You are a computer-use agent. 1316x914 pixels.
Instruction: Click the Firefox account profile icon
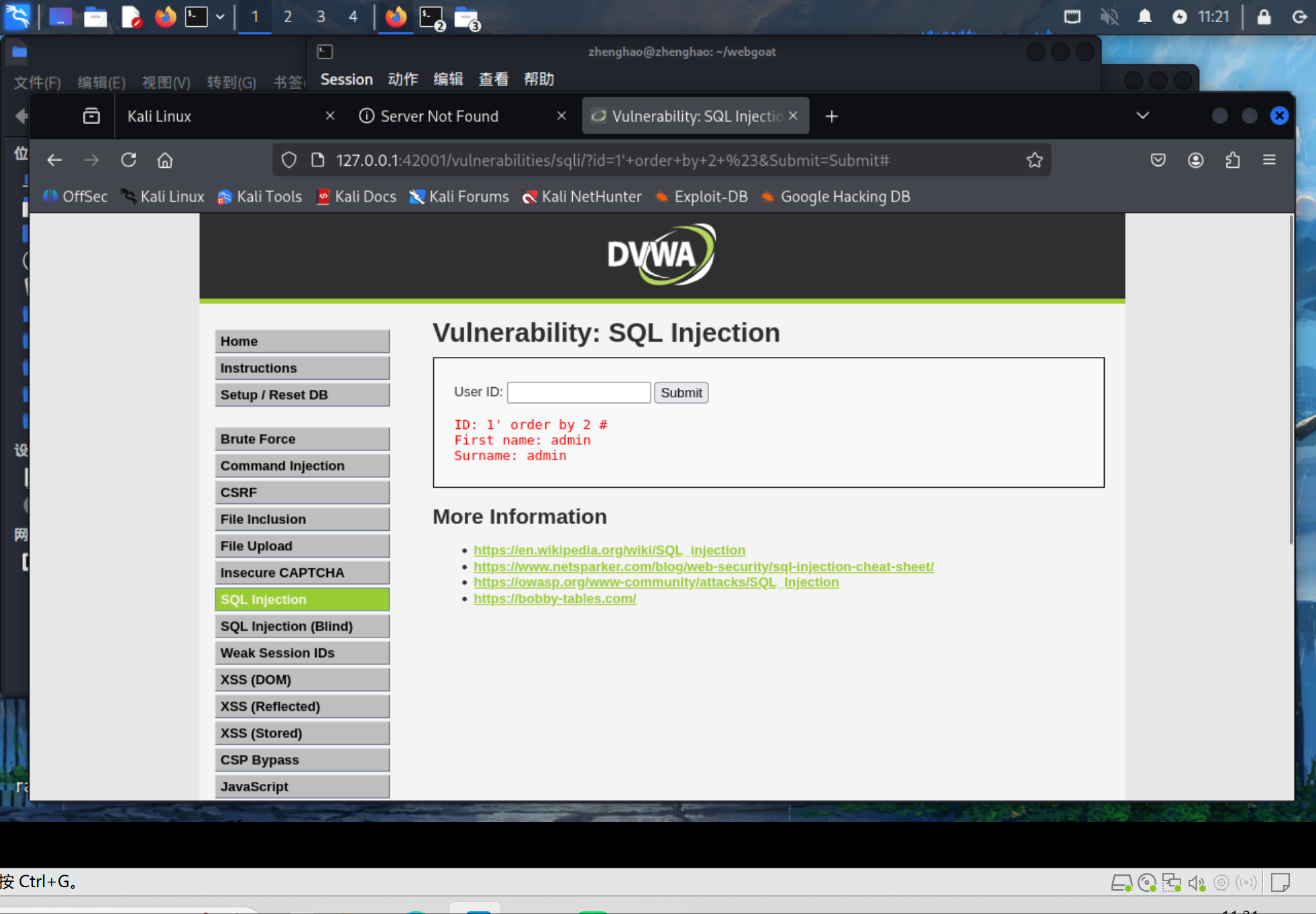(x=1195, y=160)
